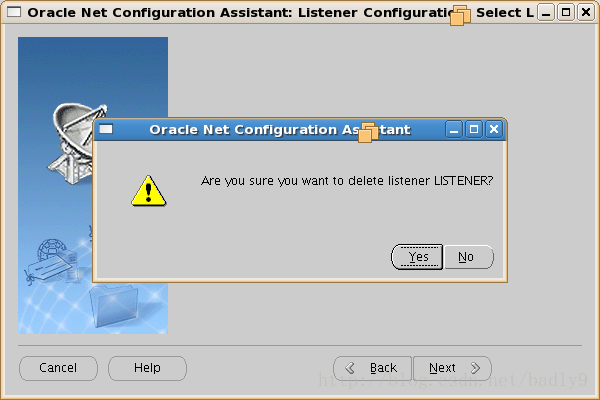Confirm listener deletion with Yes button
Viewport: 600px width, 400px height.
pos(417,257)
